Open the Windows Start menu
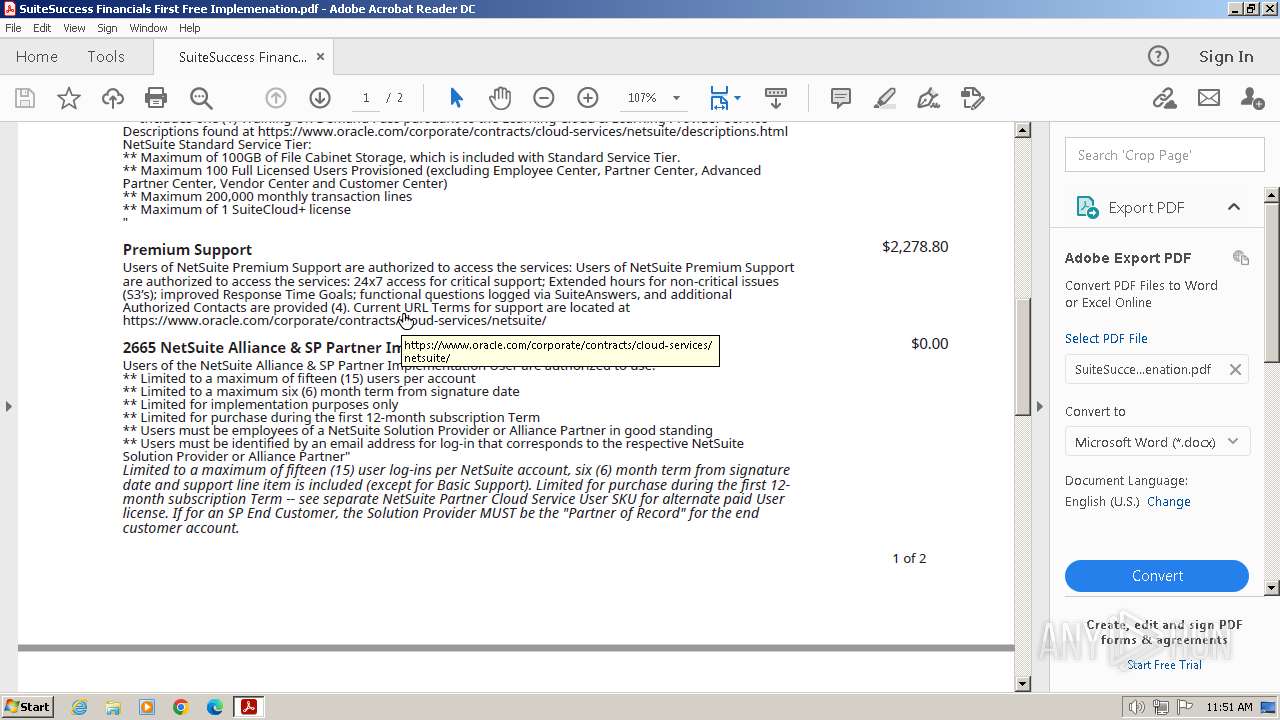Screen dimensions: 1280x720 coord(27,707)
